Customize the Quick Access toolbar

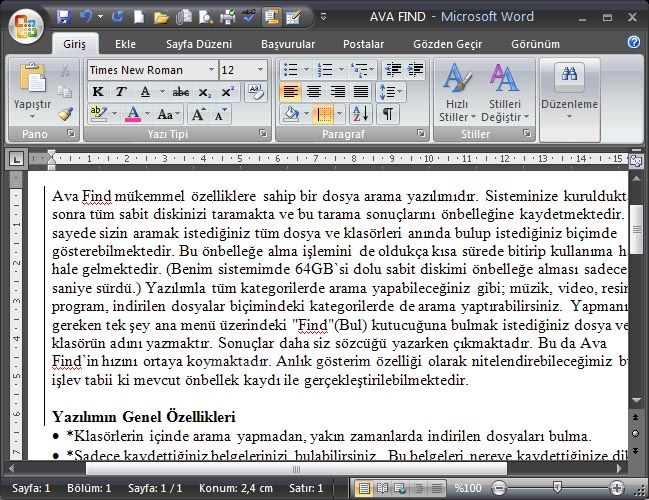(324, 17)
